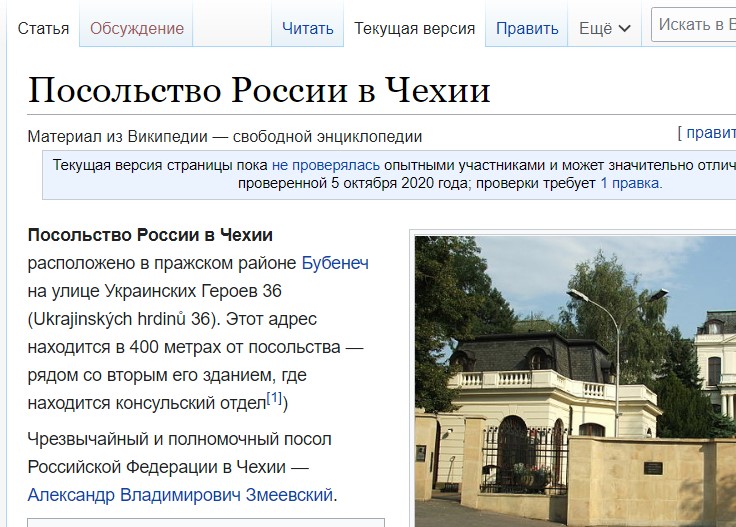Open Александр Владимирович Змеевский article link
736x527 pixels.
180,494
